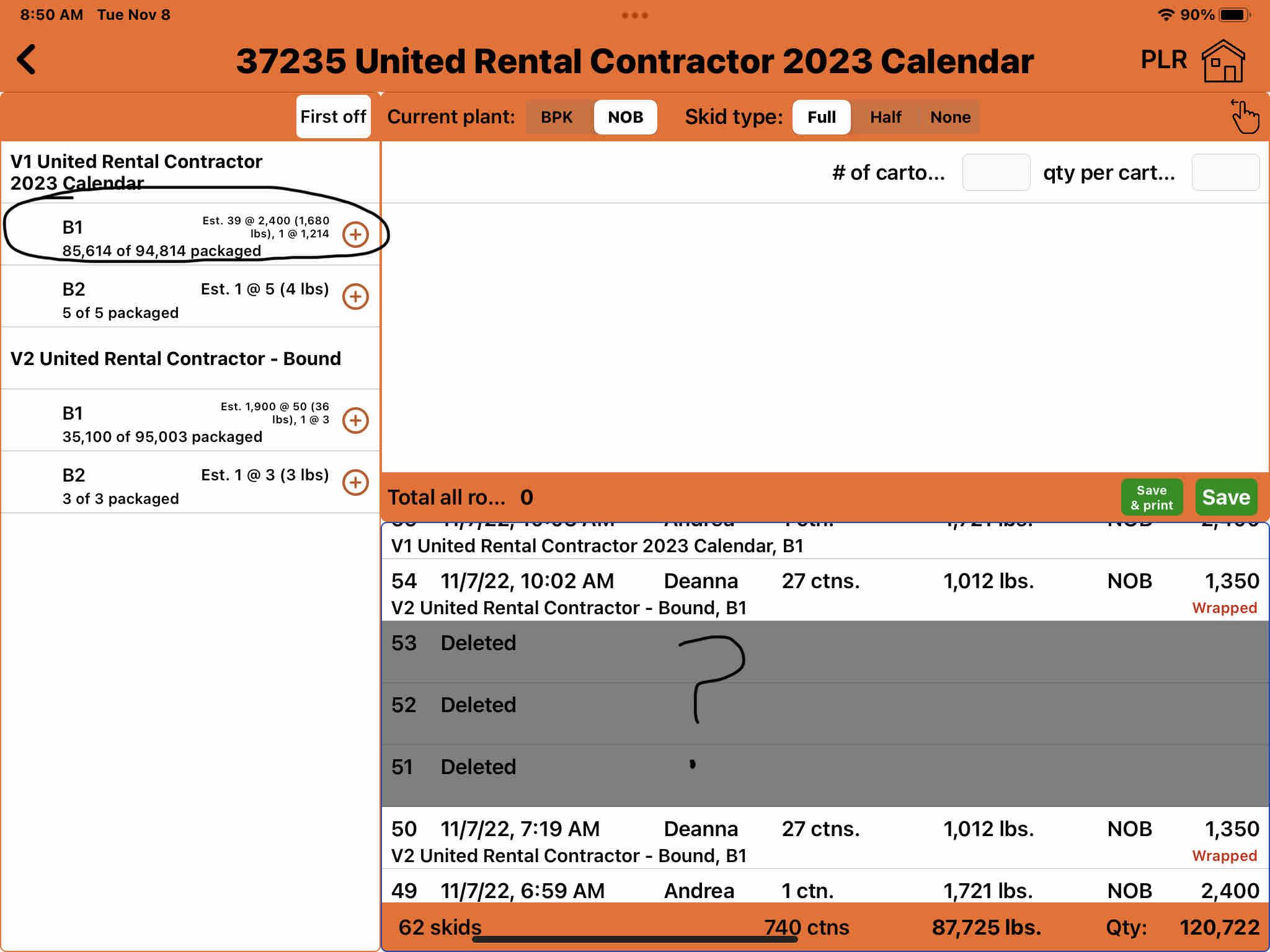Tap plus icon for V2 B2 row
The width and height of the screenshot is (1270, 952).
[x=355, y=482]
